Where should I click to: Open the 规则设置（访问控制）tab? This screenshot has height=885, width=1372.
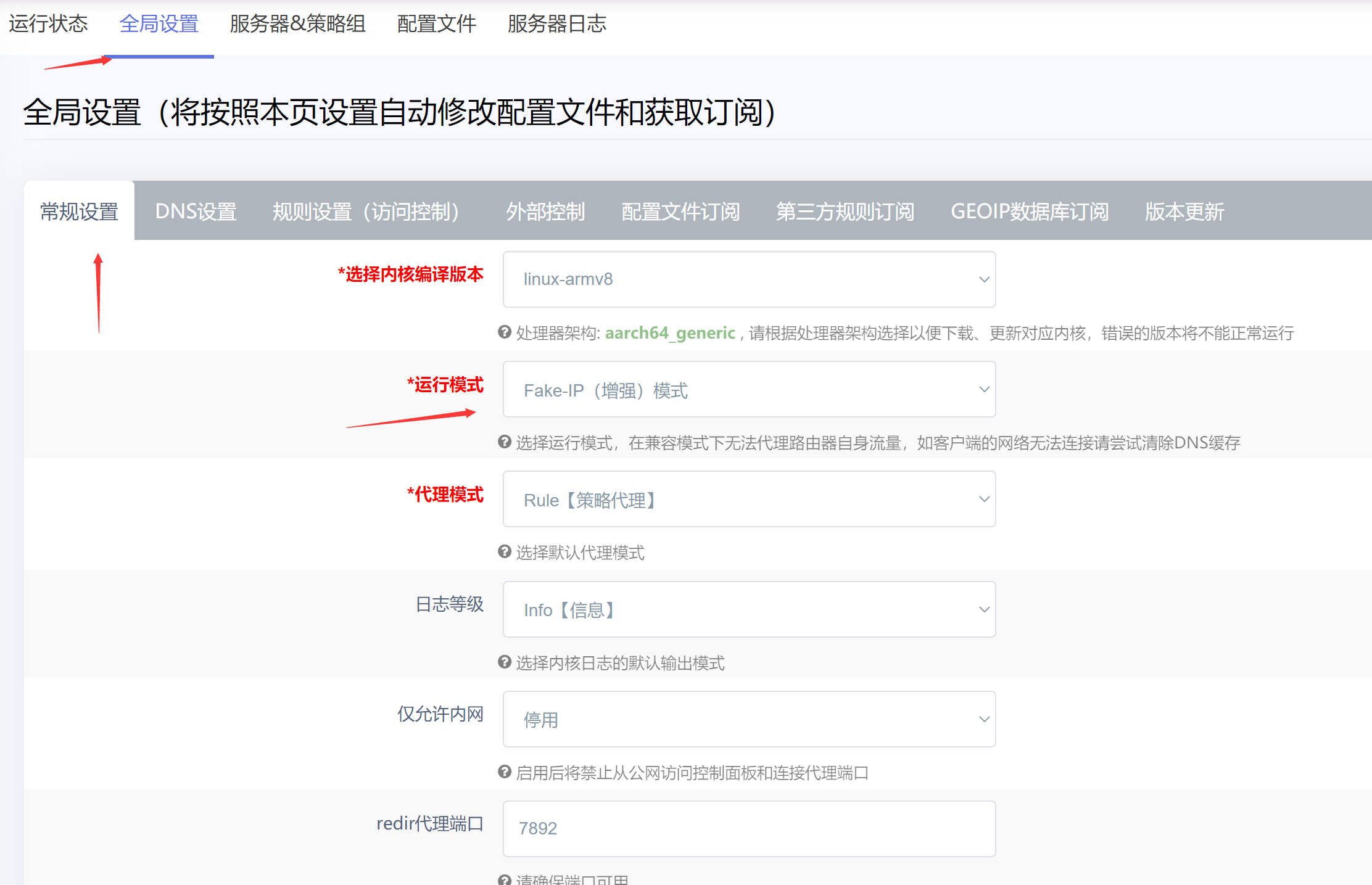[366, 212]
